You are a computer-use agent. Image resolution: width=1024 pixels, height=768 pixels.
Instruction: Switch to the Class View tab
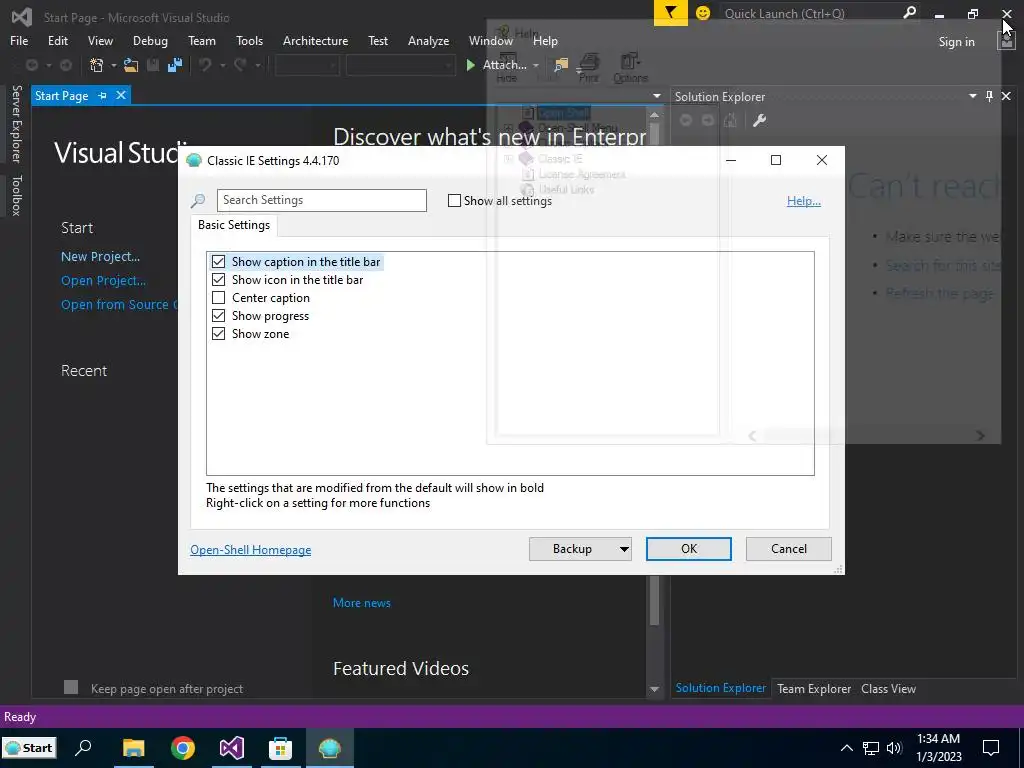coord(888,688)
